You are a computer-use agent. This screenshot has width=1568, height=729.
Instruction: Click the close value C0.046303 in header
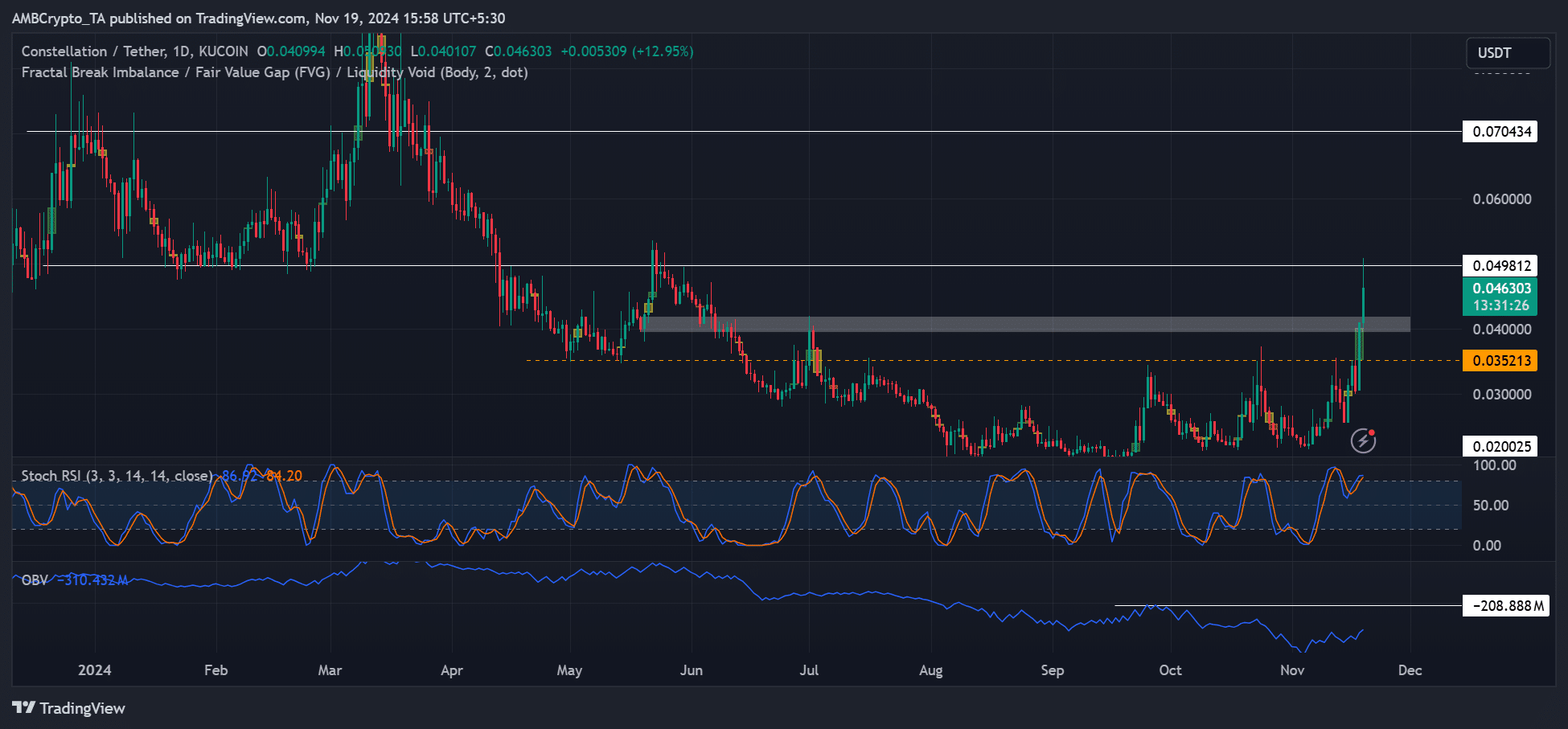(x=519, y=51)
